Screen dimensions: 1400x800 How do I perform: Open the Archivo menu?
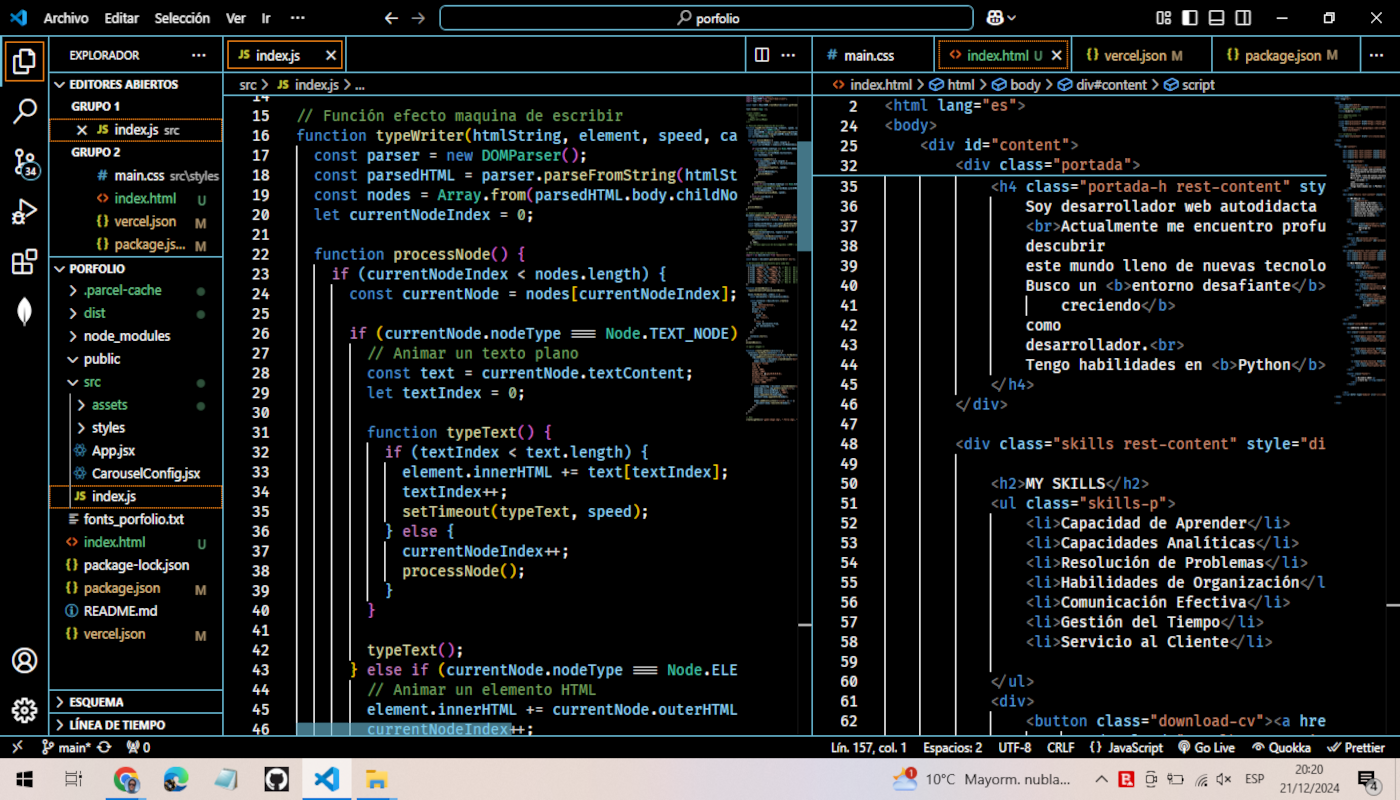pyautogui.click(x=66, y=18)
